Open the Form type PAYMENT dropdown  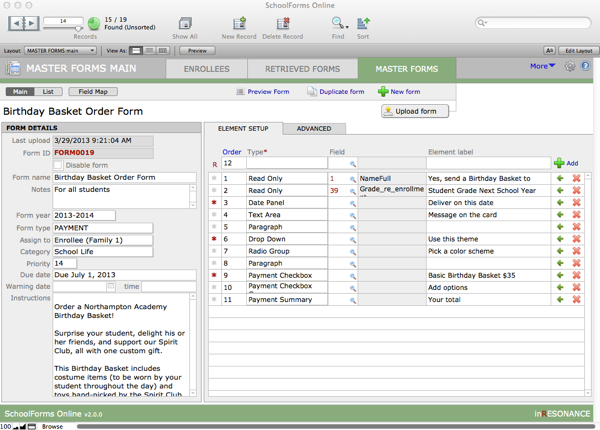103,228
